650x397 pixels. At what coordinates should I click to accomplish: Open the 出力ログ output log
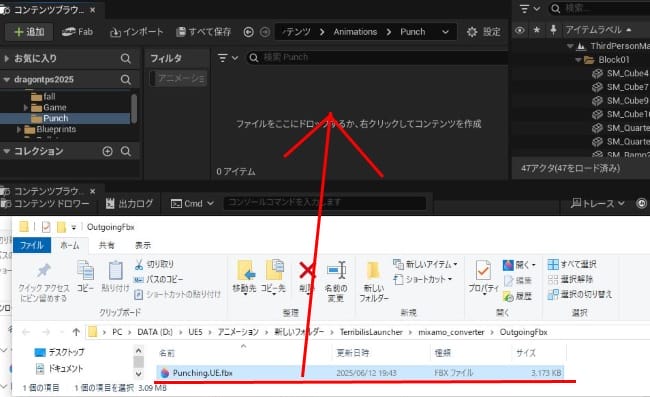129,203
